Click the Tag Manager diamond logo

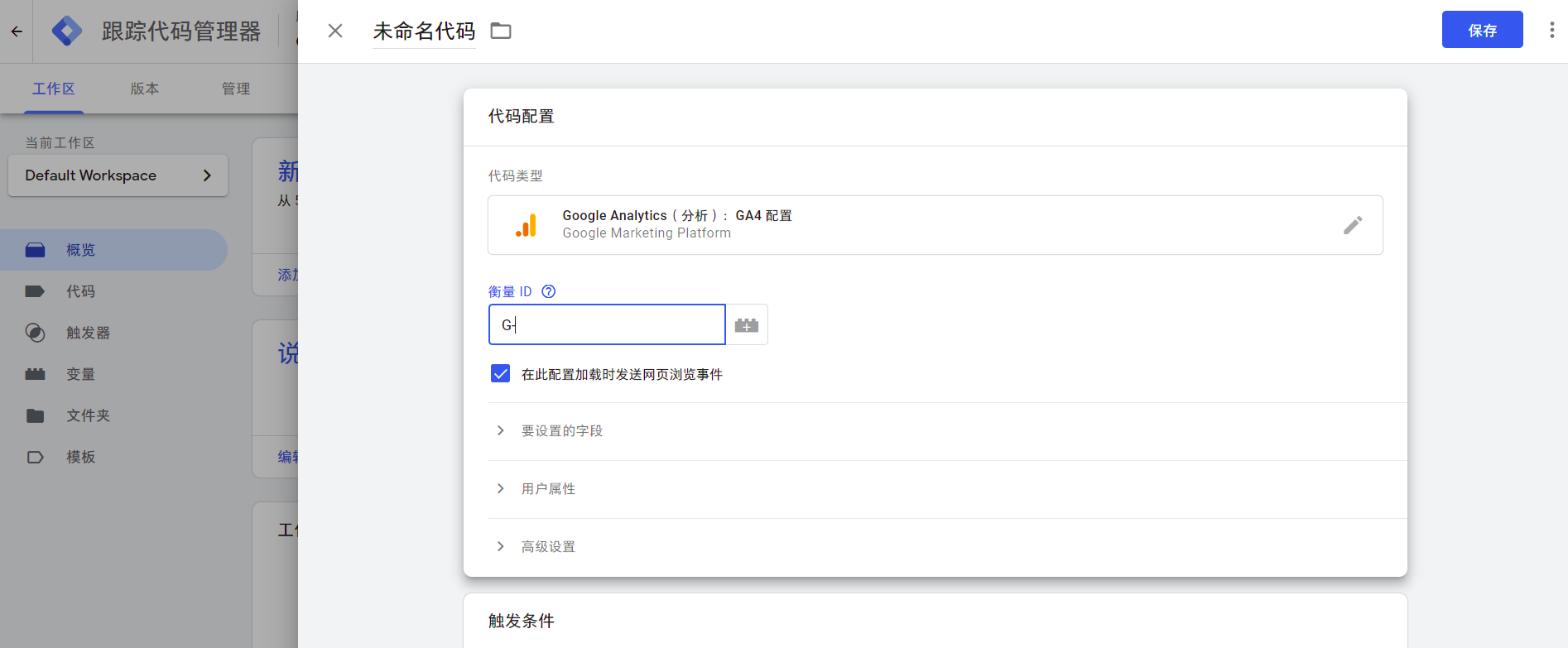coord(67,31)
